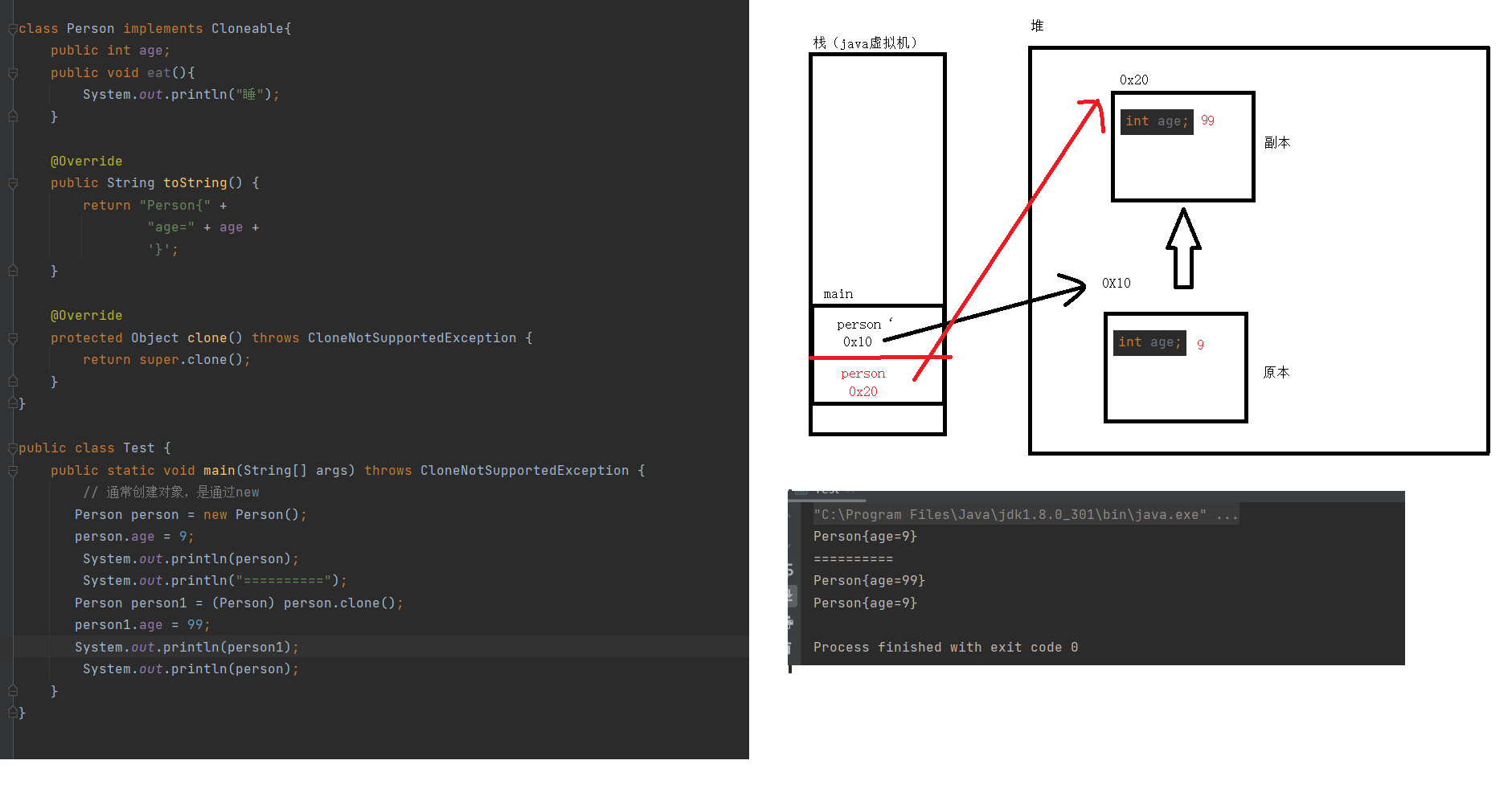The height and width of the screenshot is (789, 1512).
Task: Click the red '99' value in the 副本 box
Action: click(1208, 121)
